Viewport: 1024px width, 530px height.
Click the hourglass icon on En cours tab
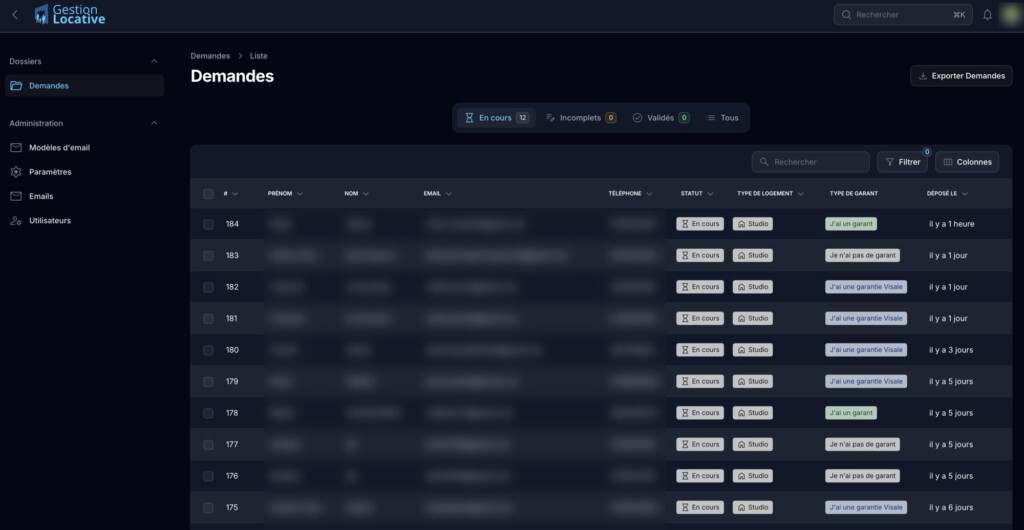tap(469, 118)
